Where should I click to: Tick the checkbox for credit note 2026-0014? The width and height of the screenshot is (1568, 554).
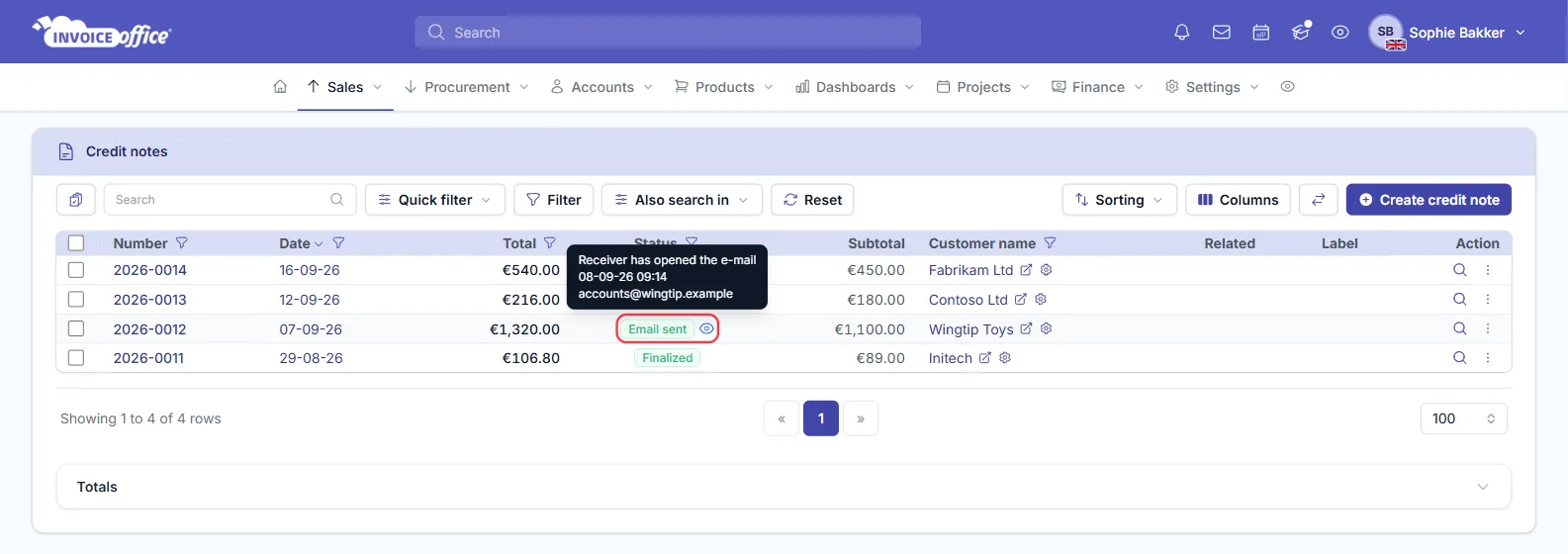[x=76, y=270]
